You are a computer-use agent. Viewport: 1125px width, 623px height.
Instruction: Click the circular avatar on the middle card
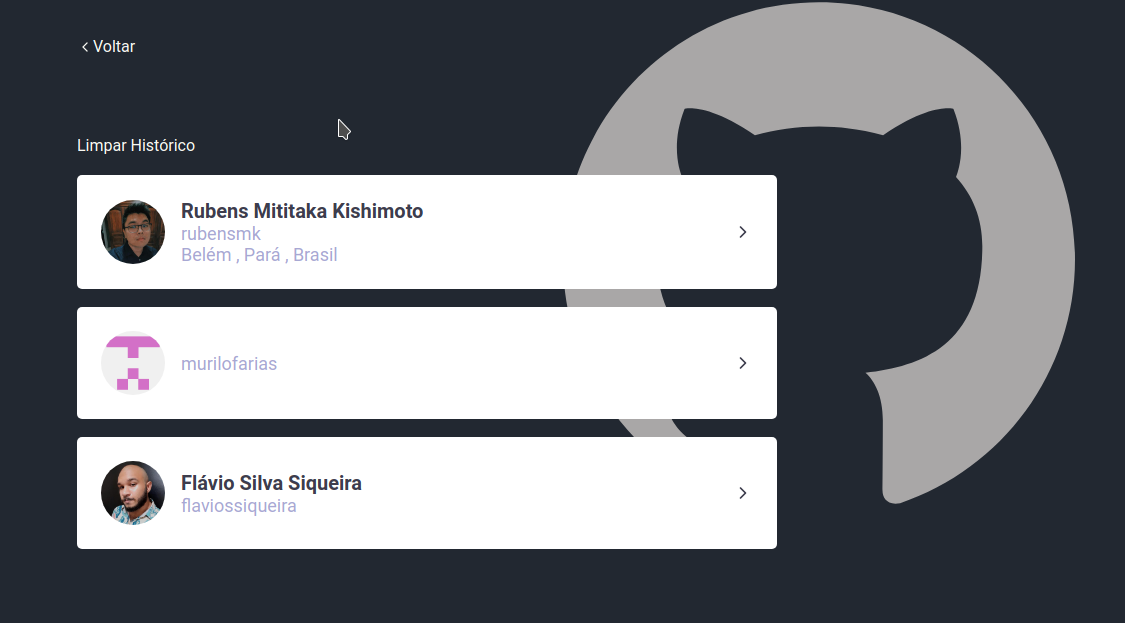pos(132,363)
